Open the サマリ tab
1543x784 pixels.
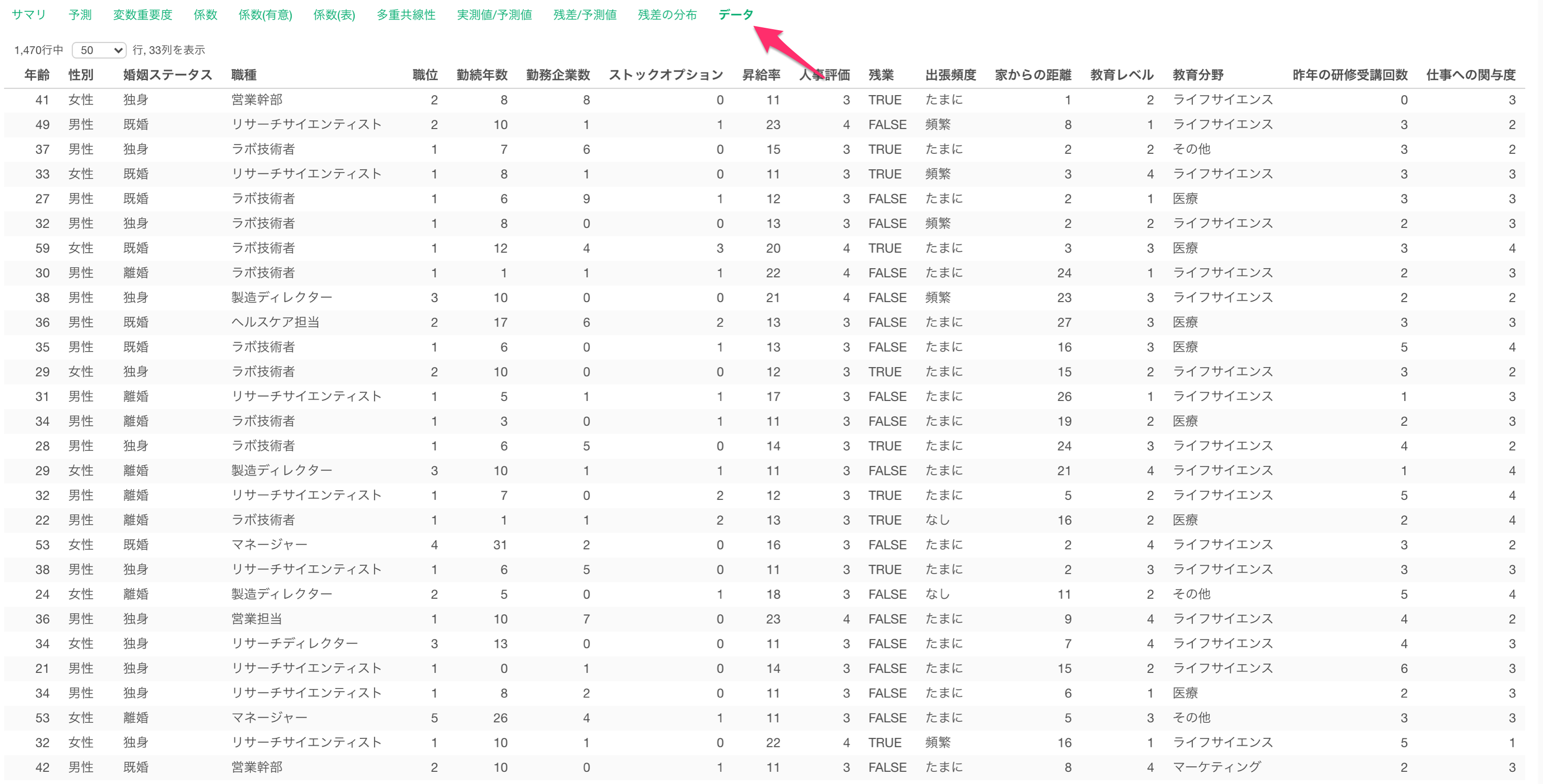coord(29,15)
